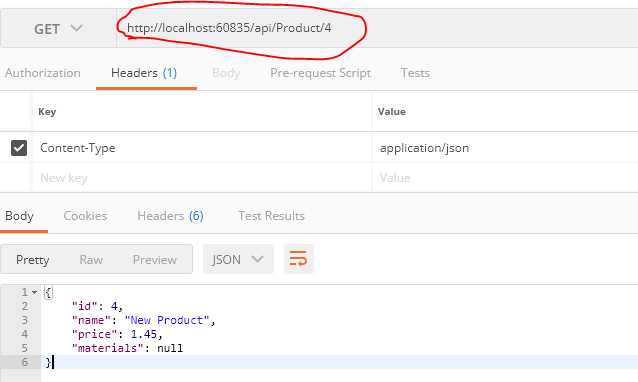Viewport: 638px width, 382px height.
Task: Open the request Body tab
Action: pyautogui.click(x=226, y=73)
